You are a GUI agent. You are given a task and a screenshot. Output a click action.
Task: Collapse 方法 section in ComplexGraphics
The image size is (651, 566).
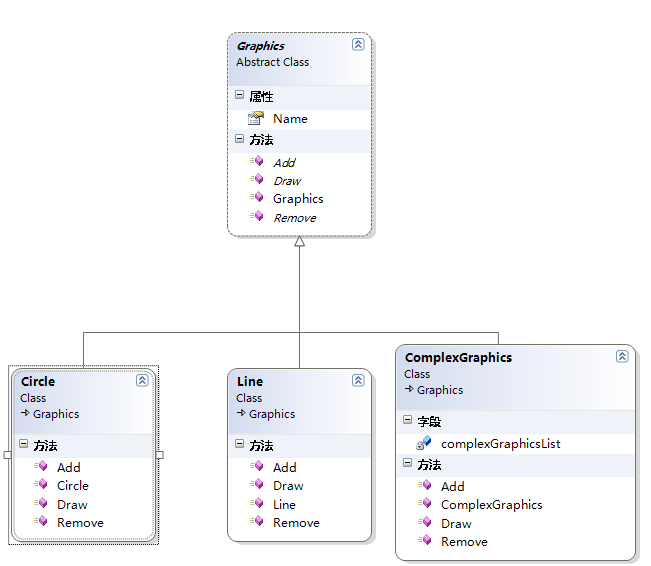click(407, 463)
